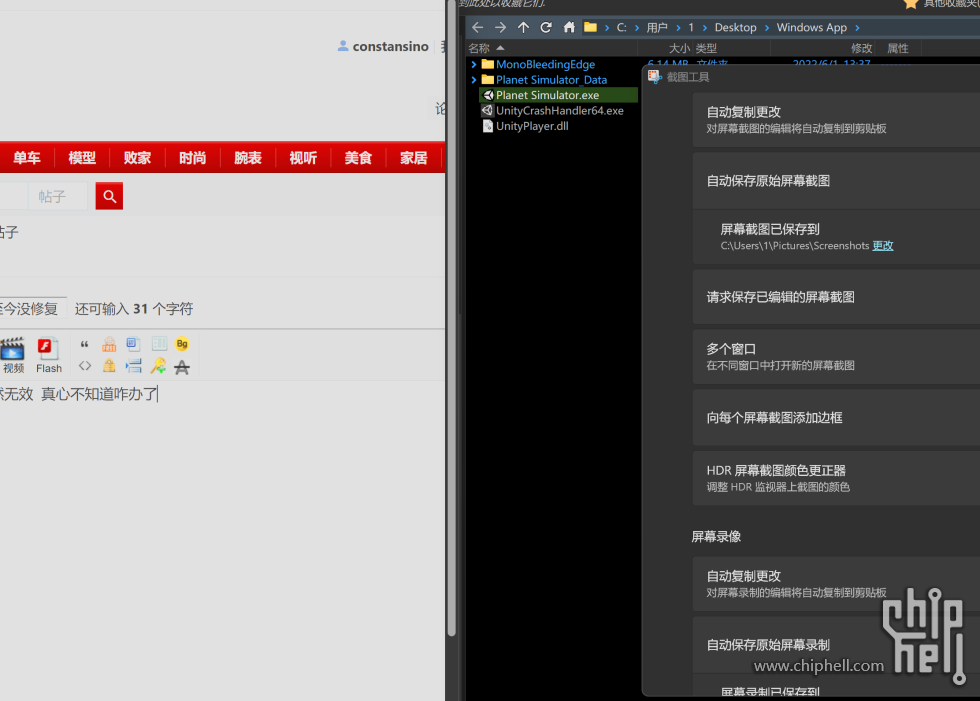
Task: Insert a video using the 视频 icon
Action: coord(12,350)
